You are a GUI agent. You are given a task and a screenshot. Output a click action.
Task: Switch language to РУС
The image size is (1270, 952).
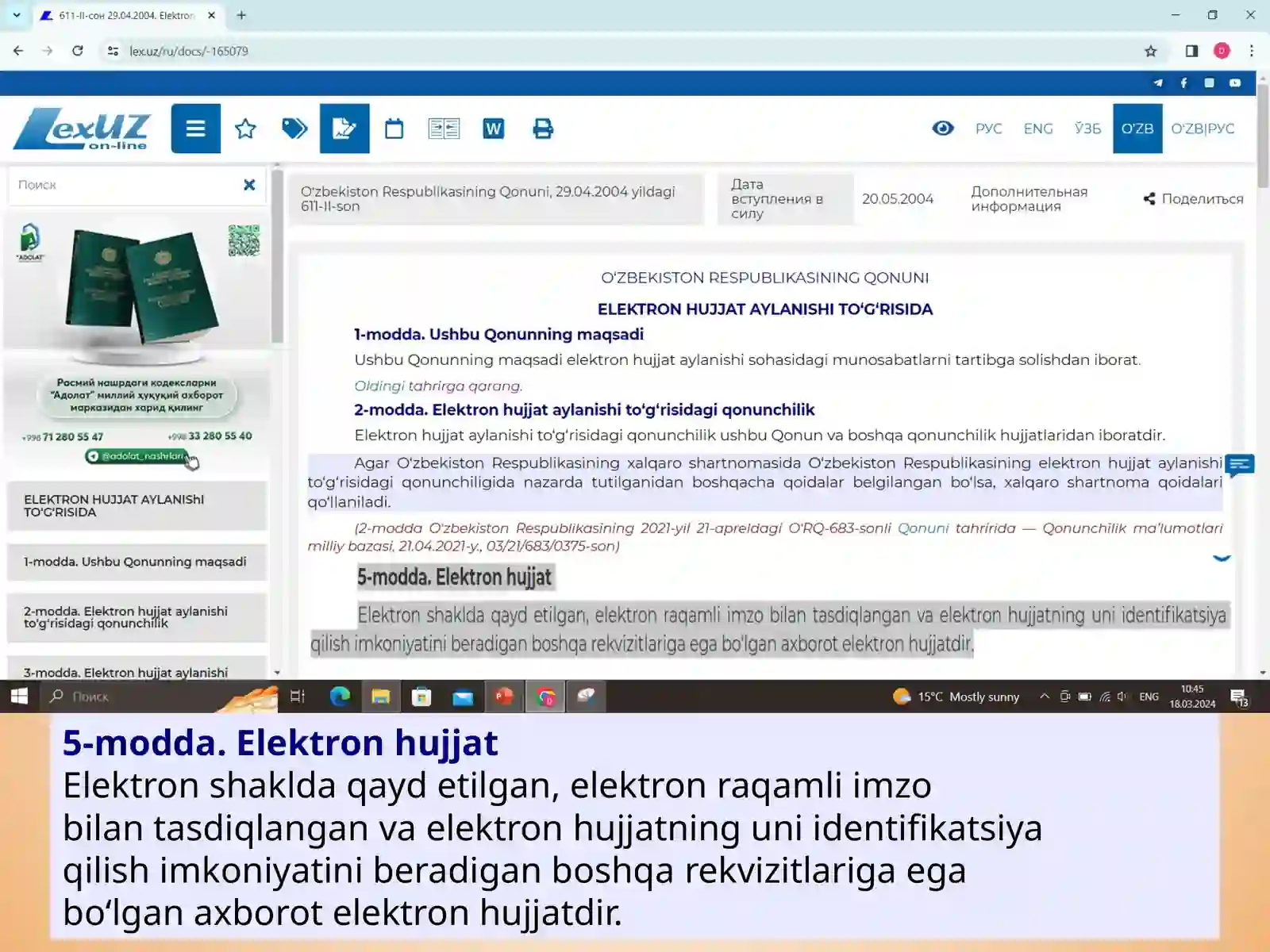pos(988,129)
